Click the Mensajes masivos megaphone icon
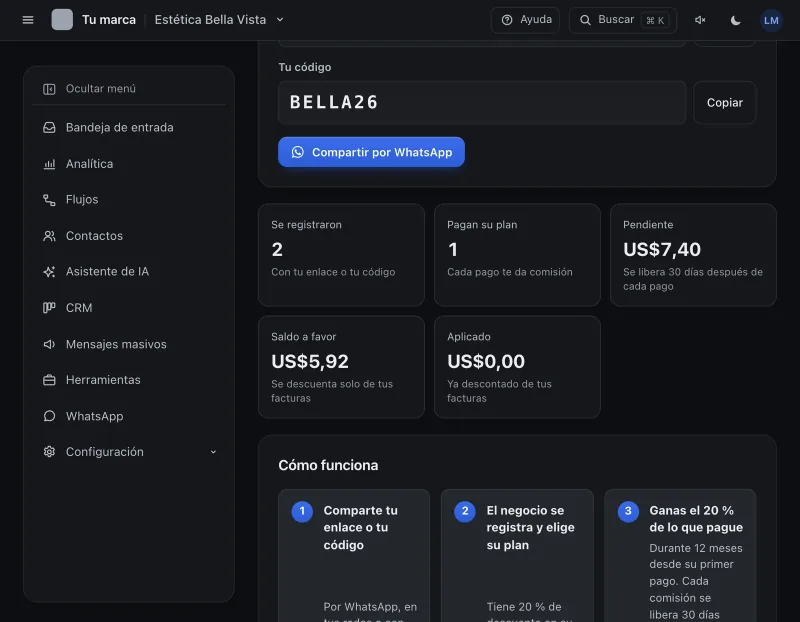Viewport: 800px width, 622px height. pos(49,344)
